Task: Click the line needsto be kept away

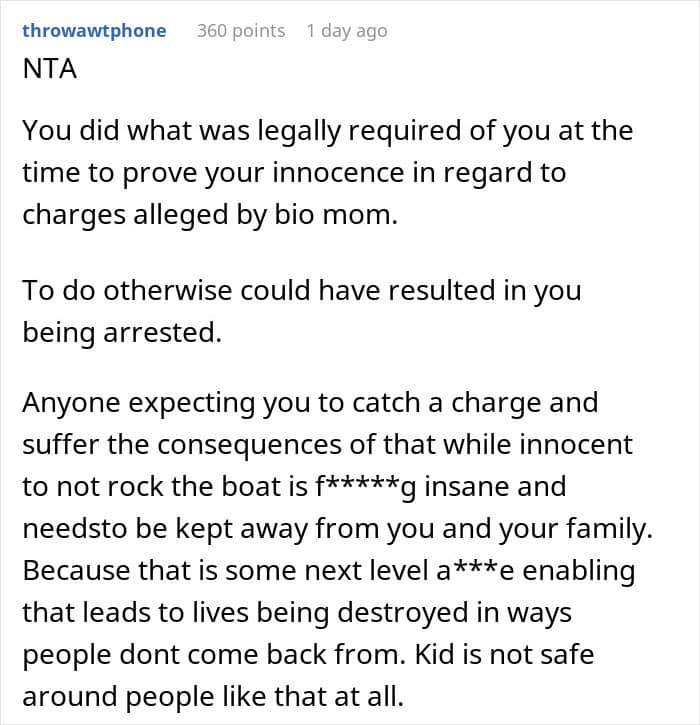Action: pos(338,529)
